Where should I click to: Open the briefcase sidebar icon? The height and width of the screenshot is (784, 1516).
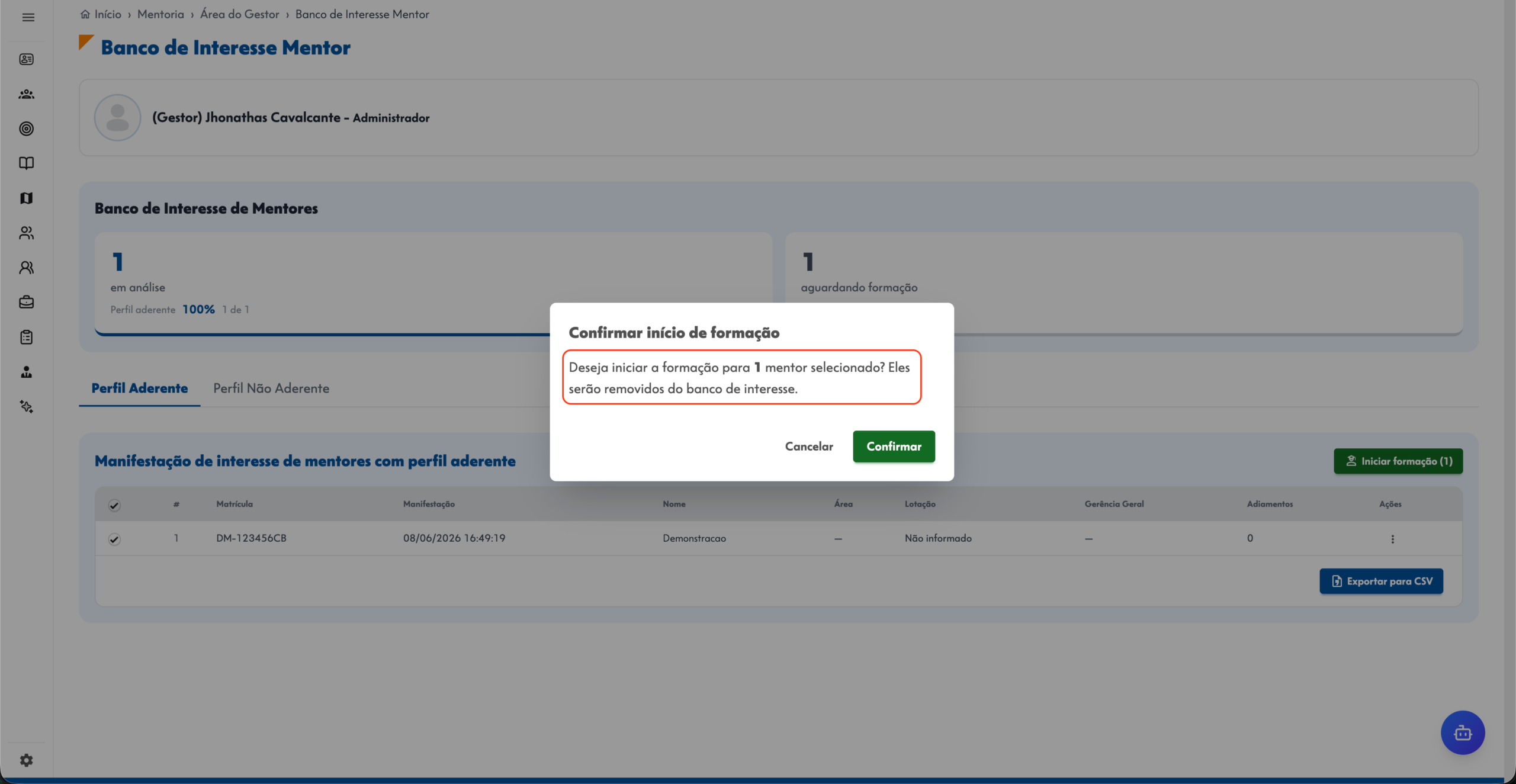[x=27, y=302]
